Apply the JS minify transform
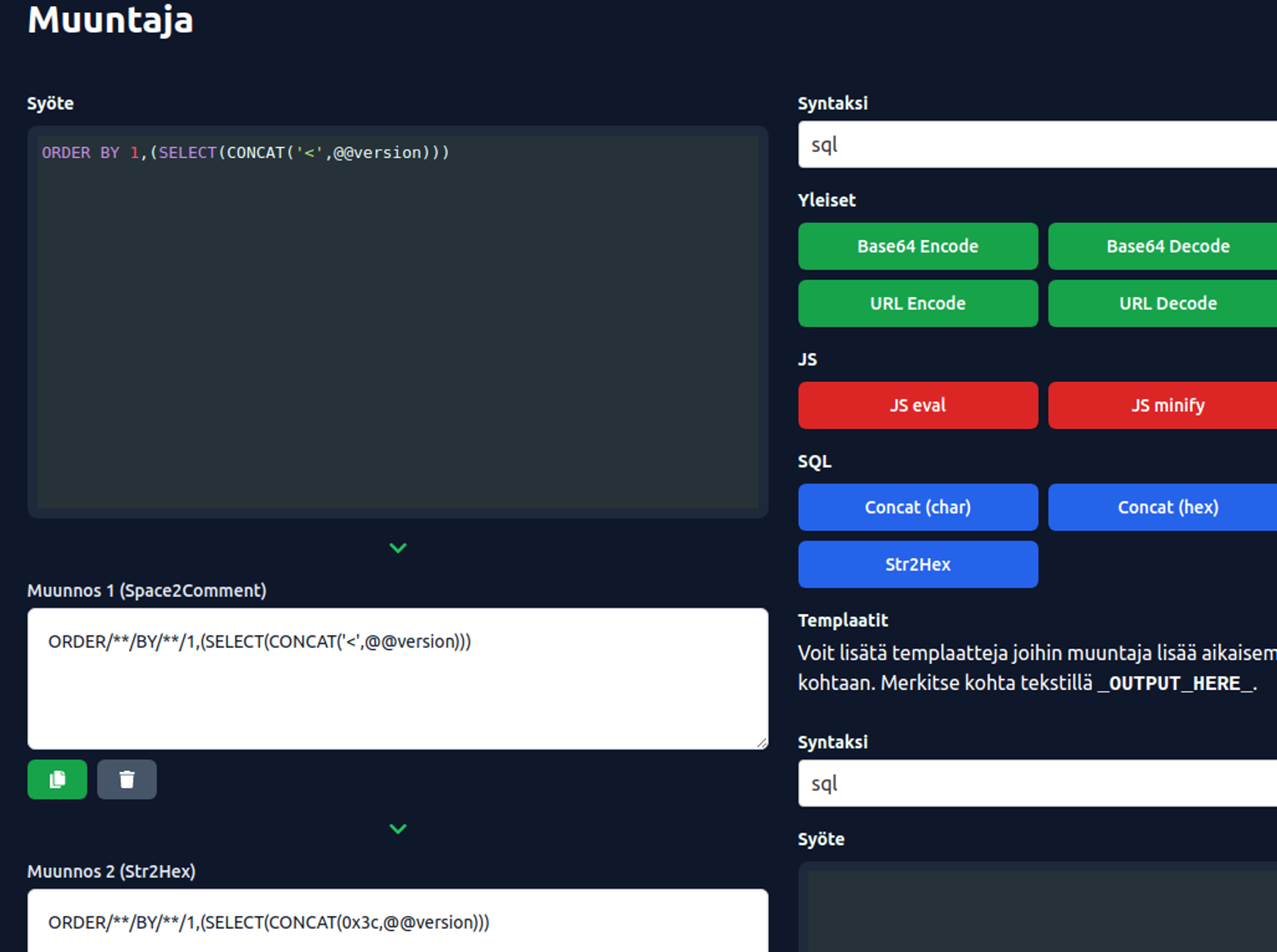 pyautogui.click(x=1168, y=405)
